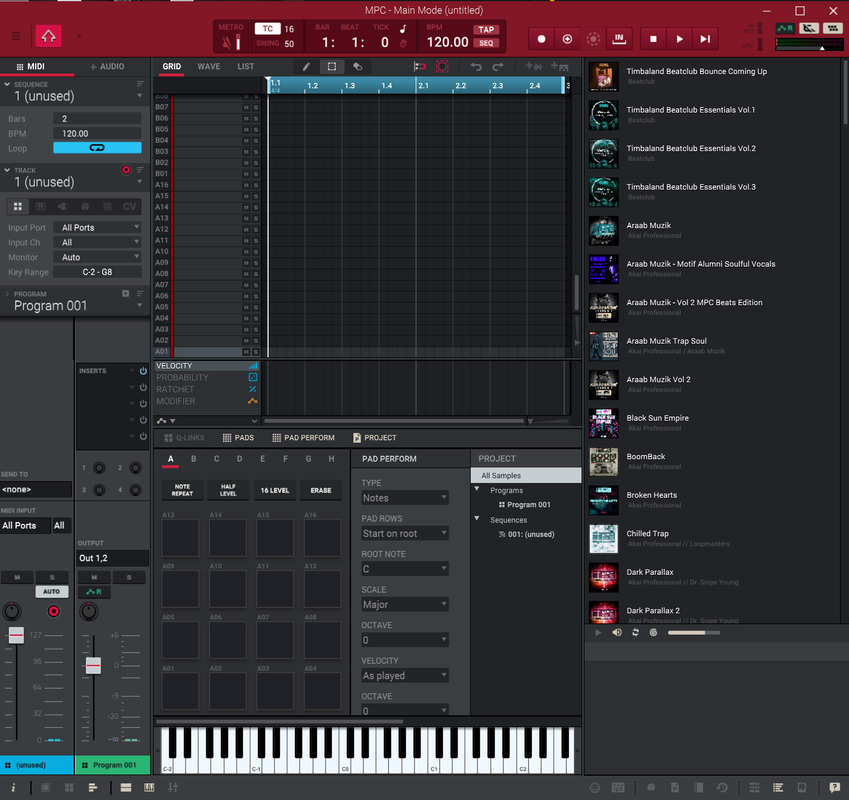Click the Program 001 level fader
The height and width of the screenshot is (800, 849).
(93, 665)
